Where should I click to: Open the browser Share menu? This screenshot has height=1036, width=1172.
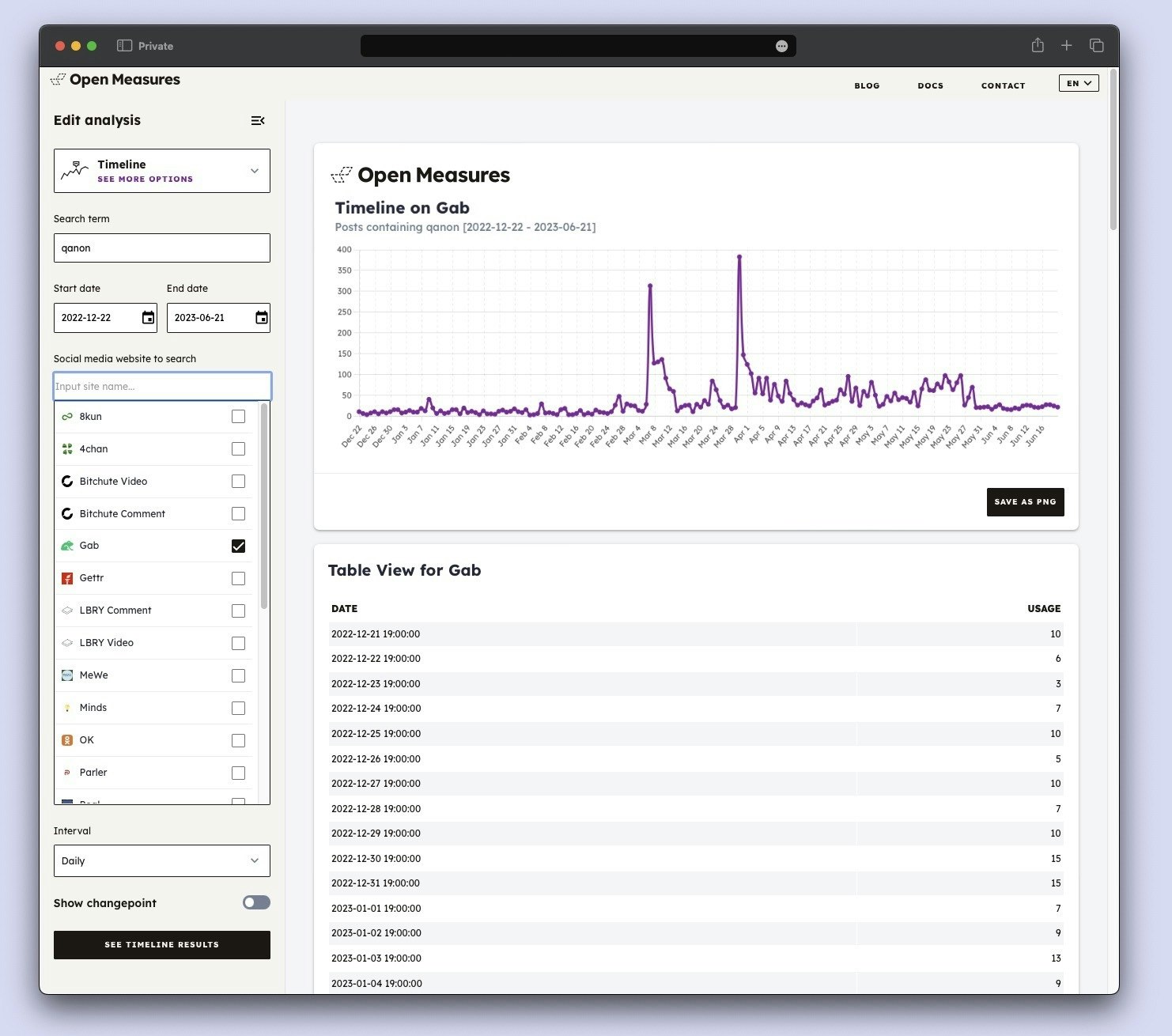1038,45
